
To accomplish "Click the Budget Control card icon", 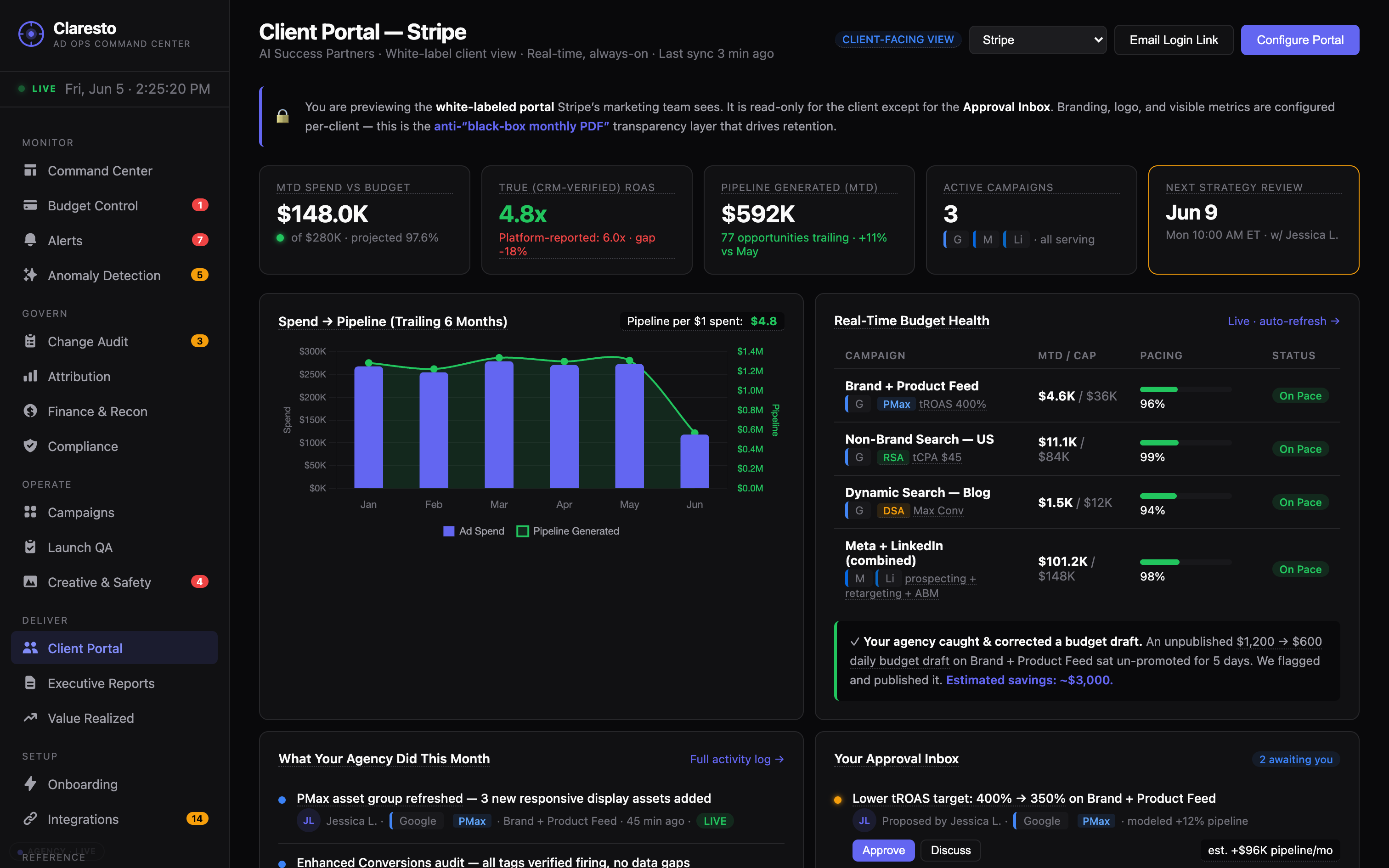I will pyautogui.click(x=30, y=206).
